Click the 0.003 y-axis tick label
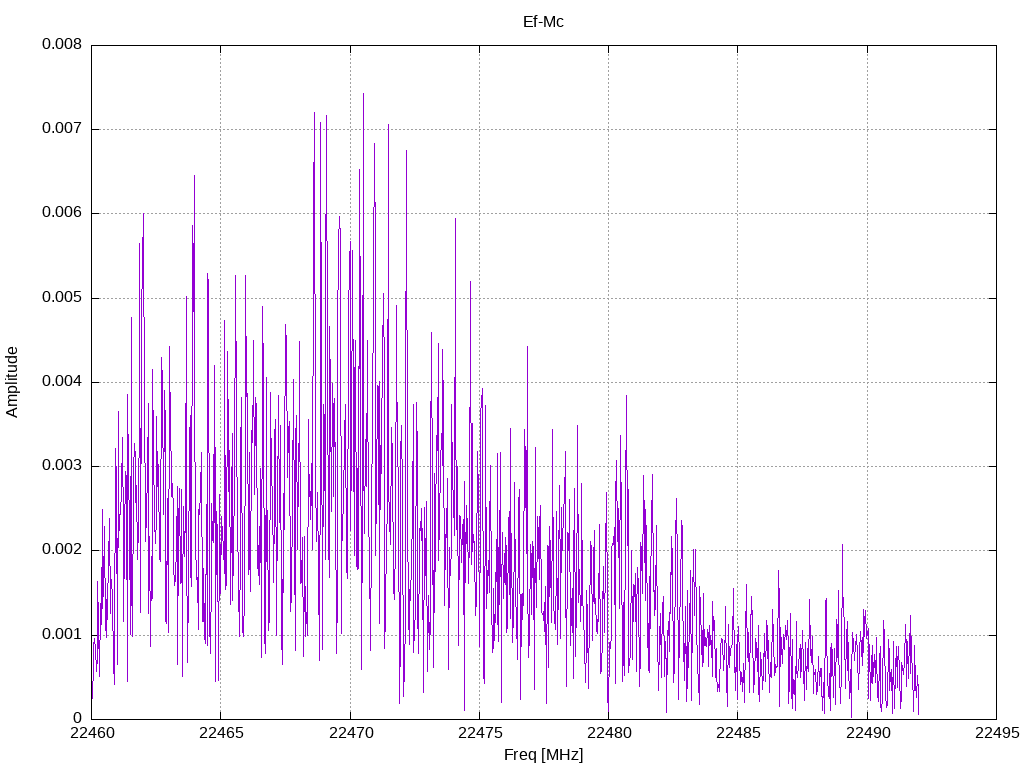This screenshot has height=768, width=1024. pyautogui.click(x=62, y=466)
